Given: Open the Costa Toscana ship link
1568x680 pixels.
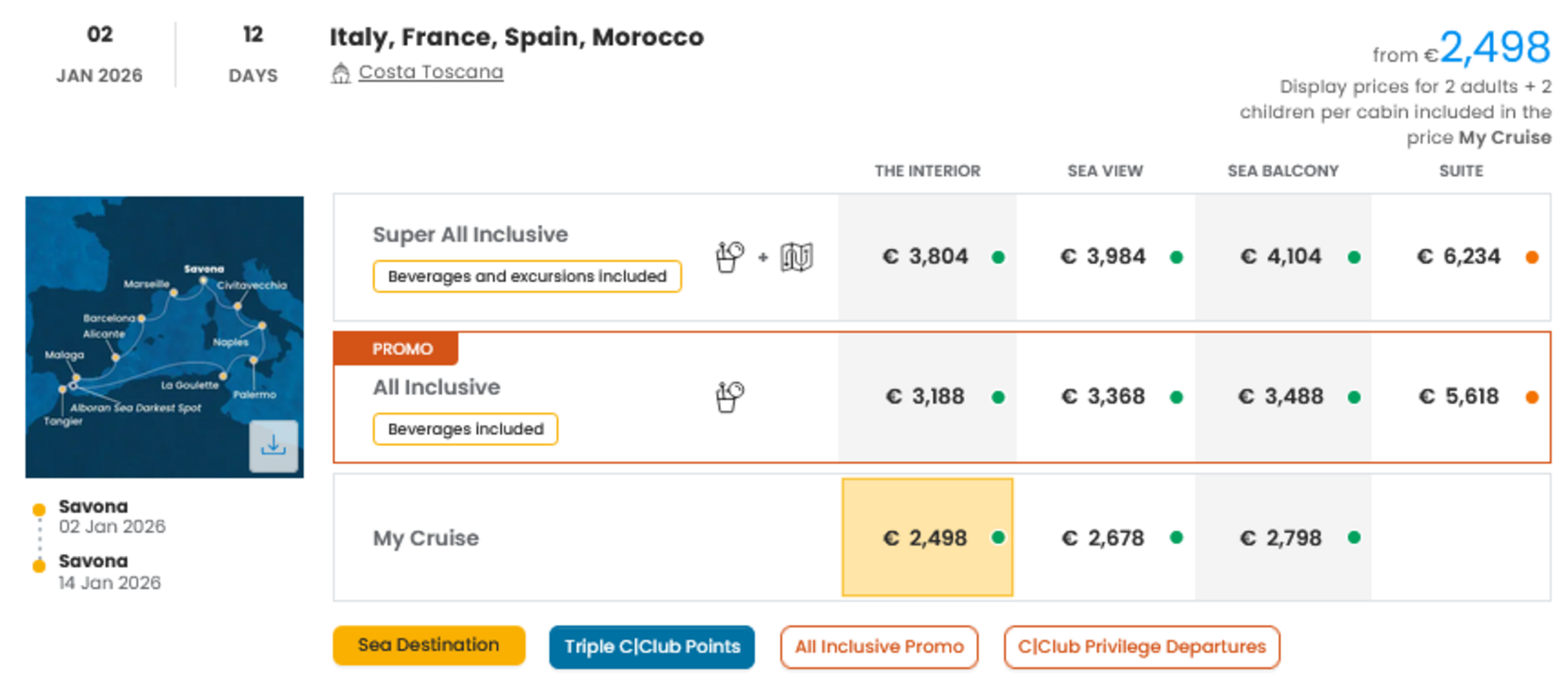Looking at the screenshot, I should click(x=430, y=72).
